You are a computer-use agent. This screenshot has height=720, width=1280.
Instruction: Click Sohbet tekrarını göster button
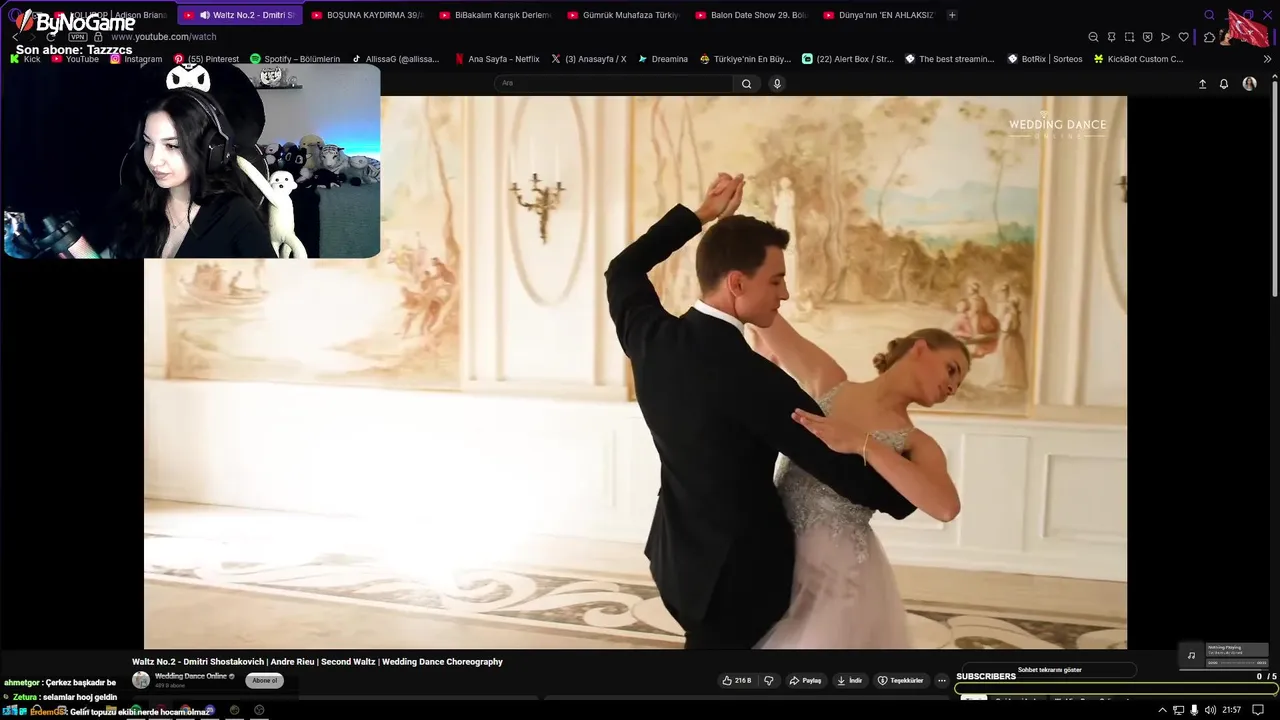pos(1049,670)
